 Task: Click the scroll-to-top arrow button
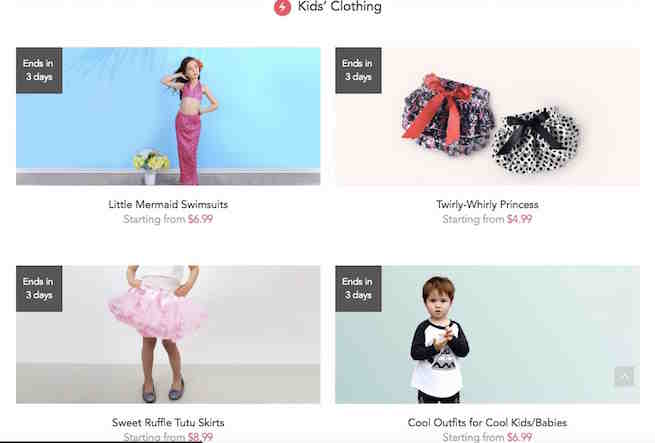pos(625,377)
